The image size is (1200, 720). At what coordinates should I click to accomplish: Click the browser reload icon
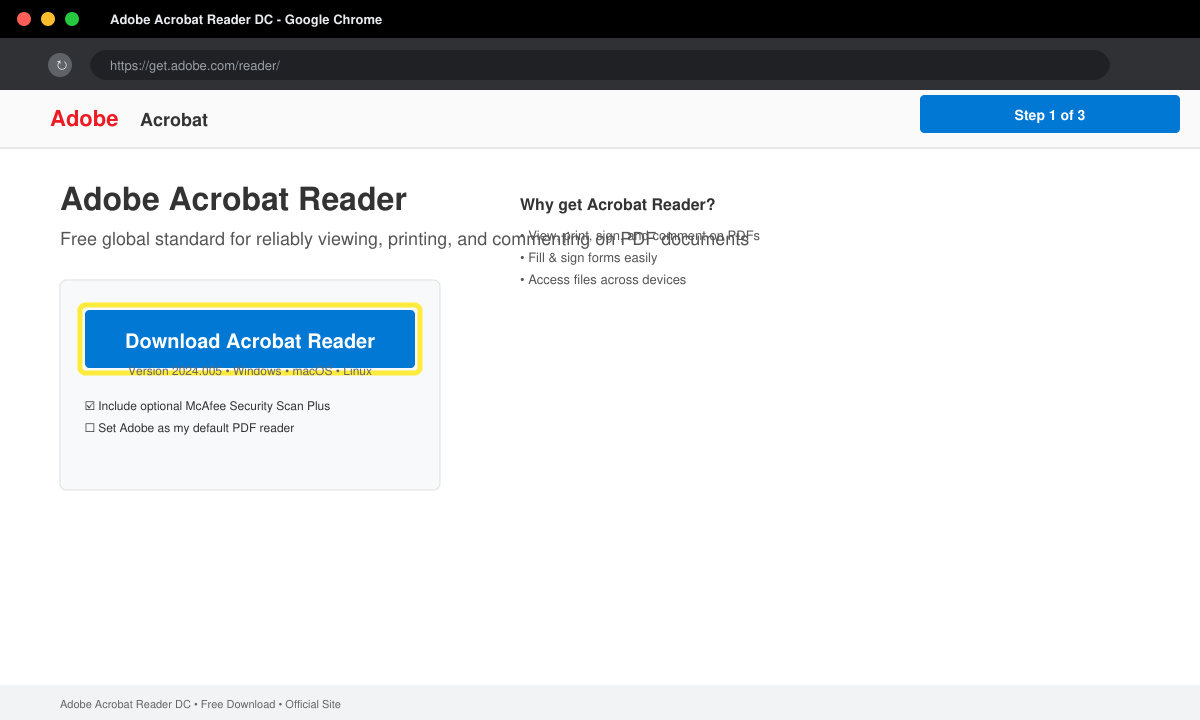tap(61, 65)
